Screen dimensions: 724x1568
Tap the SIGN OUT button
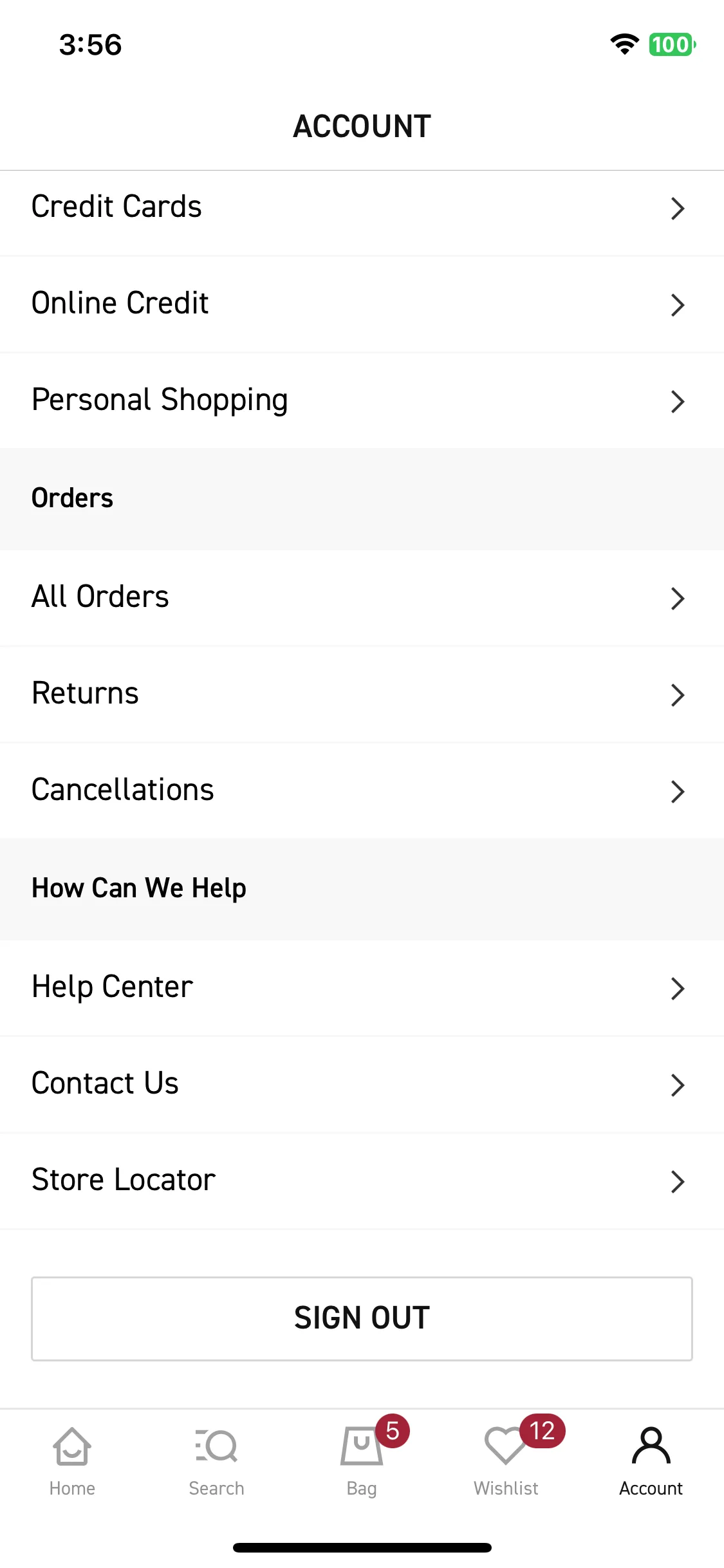click(x=362, y=1318)
